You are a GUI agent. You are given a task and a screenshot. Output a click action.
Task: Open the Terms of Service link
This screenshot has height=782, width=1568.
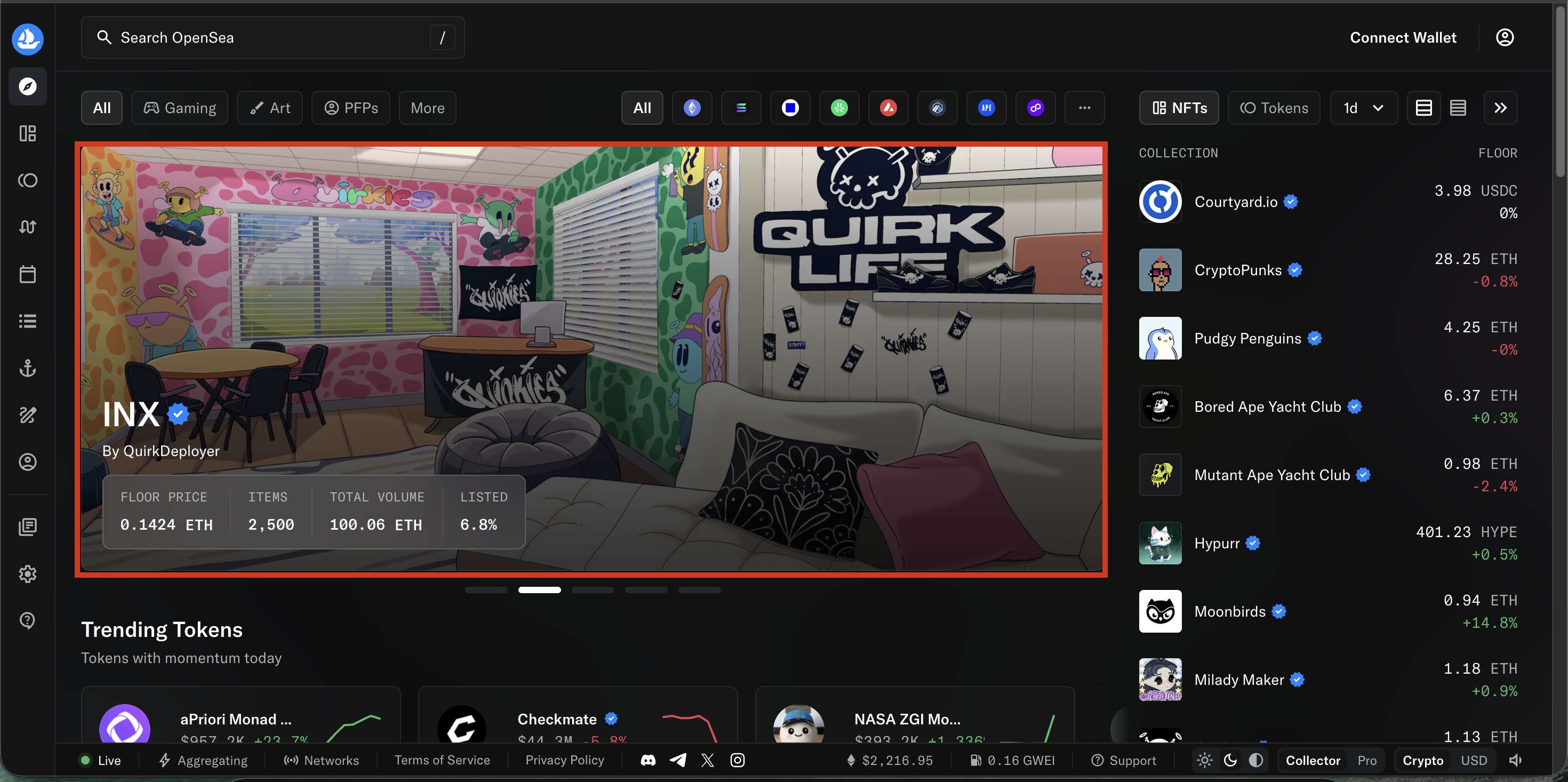442,760
